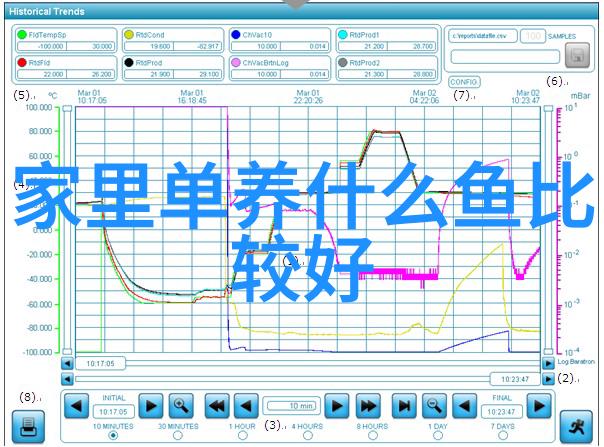604x447 pixels.
Task: Select the 10 MINUTES radio button
Action: (113, 435)
